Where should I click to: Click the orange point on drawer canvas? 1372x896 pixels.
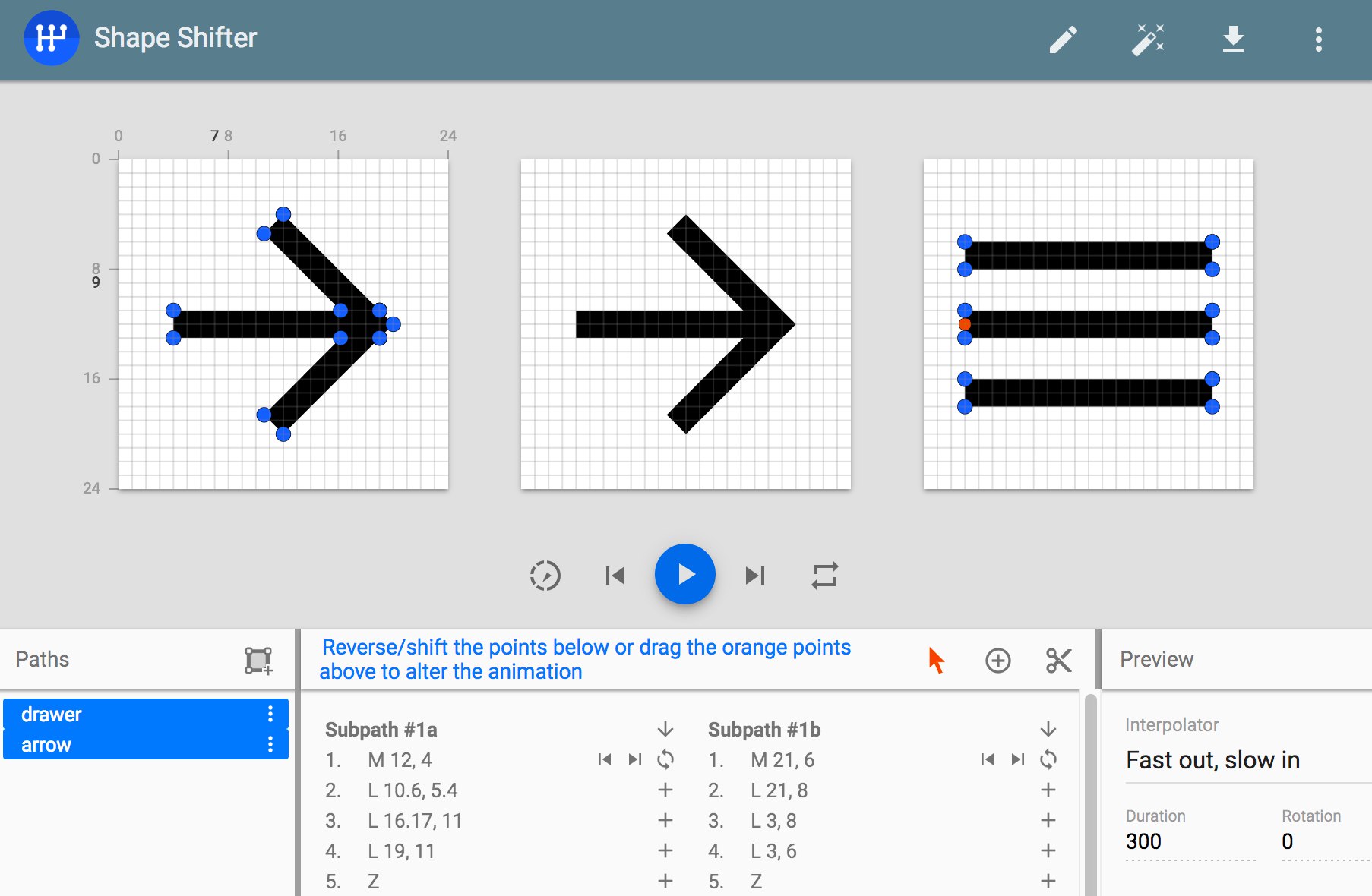[x=965, y=324]
